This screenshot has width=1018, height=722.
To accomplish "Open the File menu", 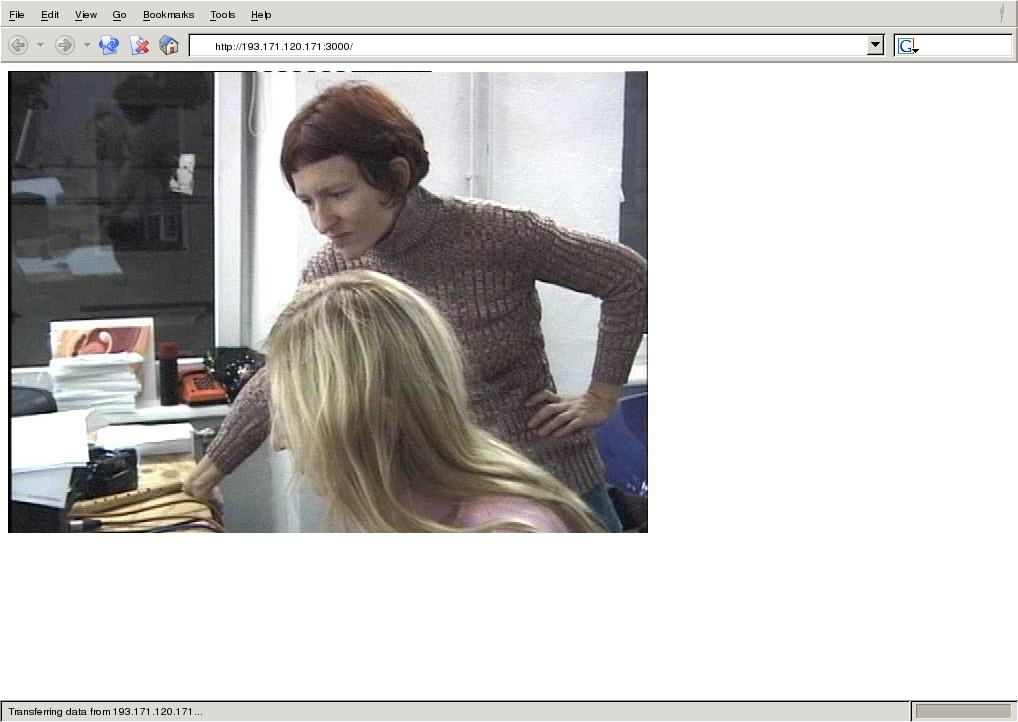I will click(x=16, y=14).
